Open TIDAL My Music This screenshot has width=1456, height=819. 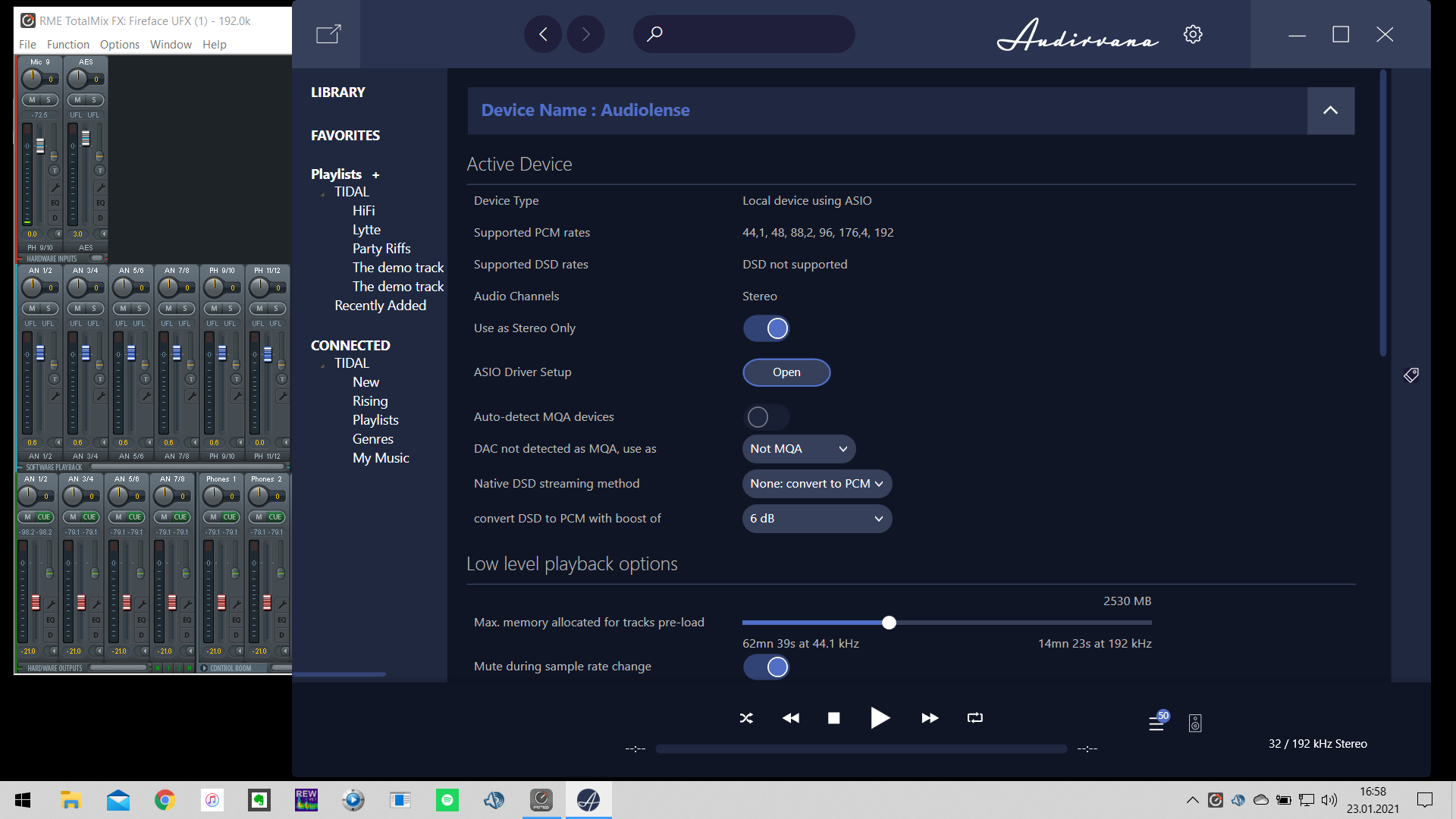click(380, 458)
